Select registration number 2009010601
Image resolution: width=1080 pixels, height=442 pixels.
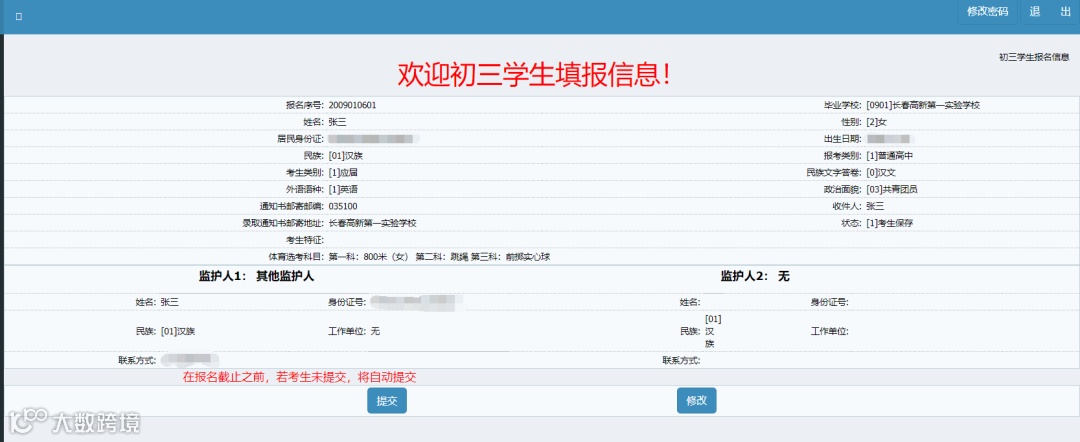[353, 105]
